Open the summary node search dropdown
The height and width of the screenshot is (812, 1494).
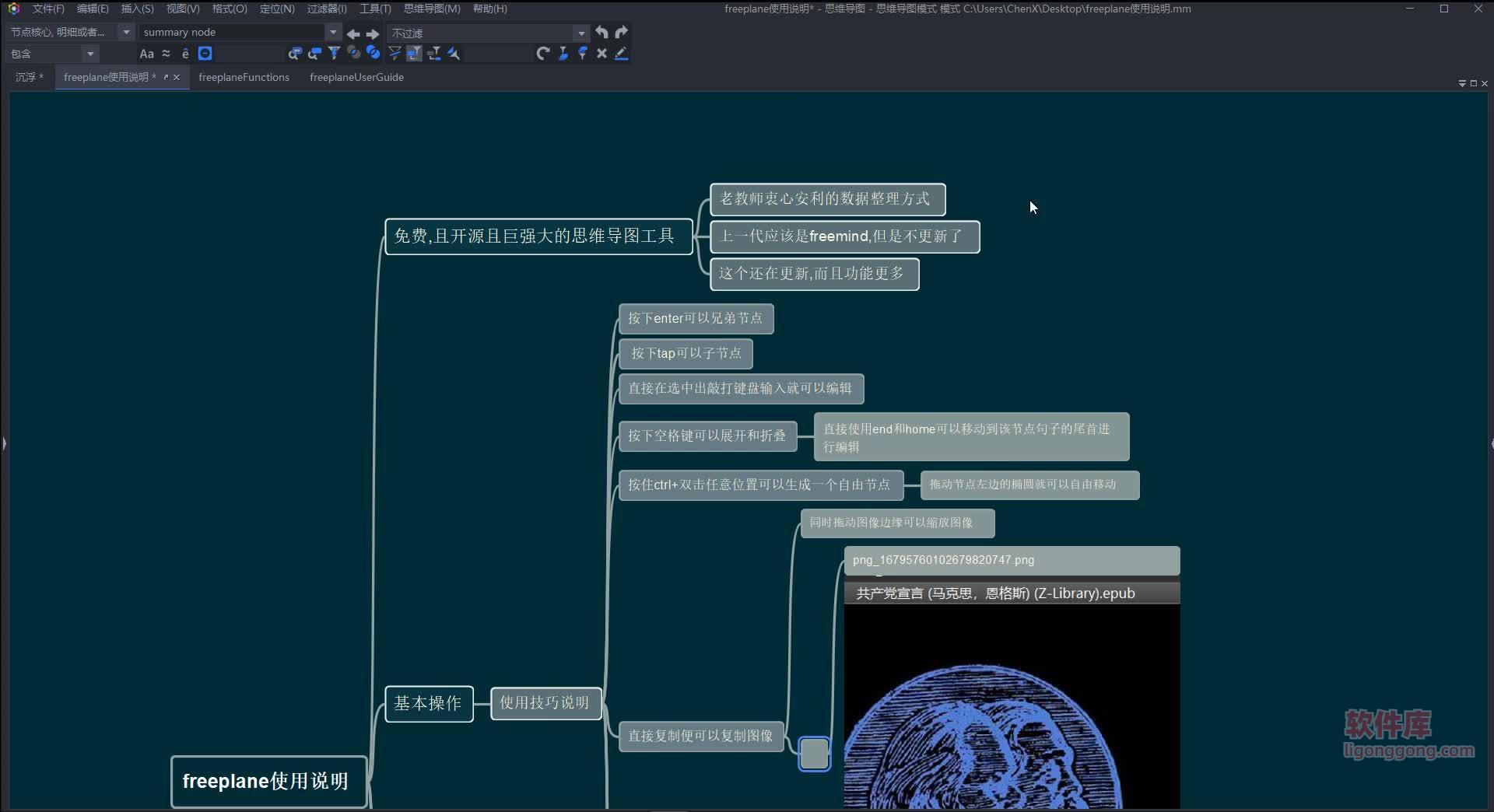[x=333, y=32]
